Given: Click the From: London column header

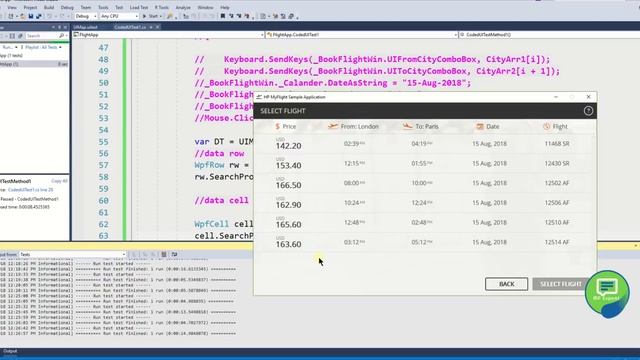Looking at the screenshot, I should (x=353, y=127).
